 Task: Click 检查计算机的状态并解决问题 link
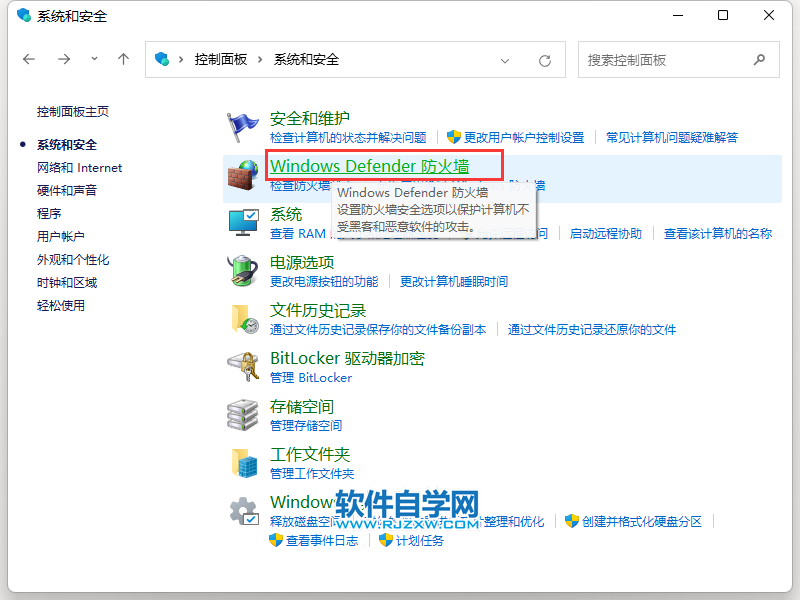point(348,138)
